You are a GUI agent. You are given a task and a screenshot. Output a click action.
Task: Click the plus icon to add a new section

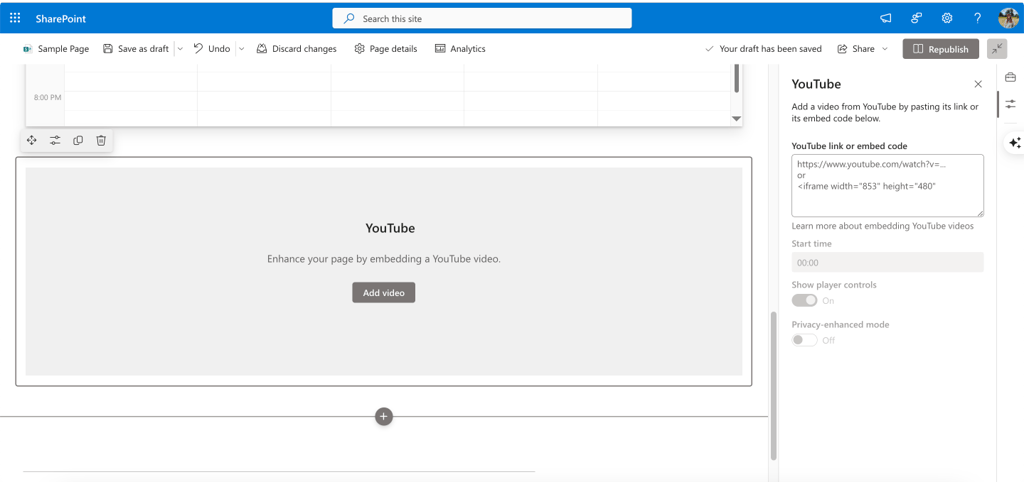[384, 416]
